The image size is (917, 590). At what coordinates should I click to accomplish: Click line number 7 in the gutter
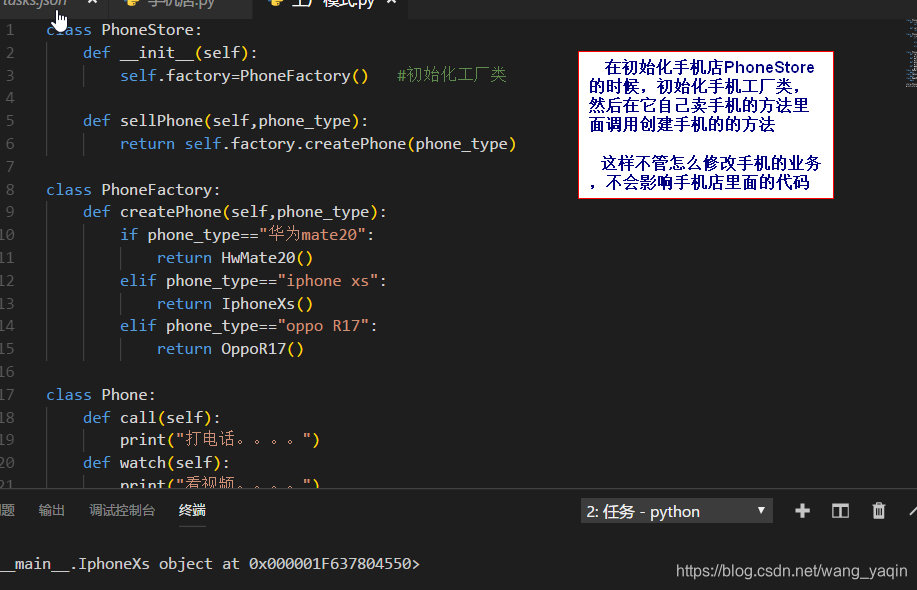(9, 167)
